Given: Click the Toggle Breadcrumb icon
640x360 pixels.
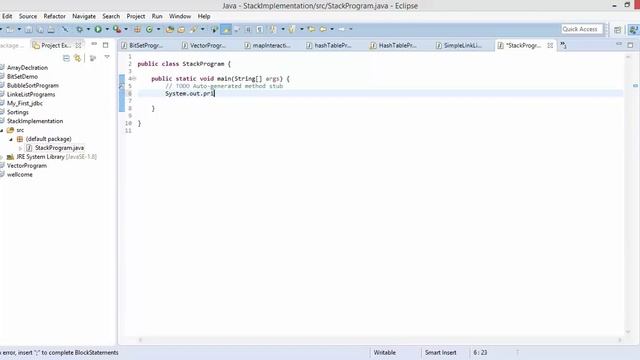Looking at the screenshot, I should pyautogui.click(x=214, y=29).
